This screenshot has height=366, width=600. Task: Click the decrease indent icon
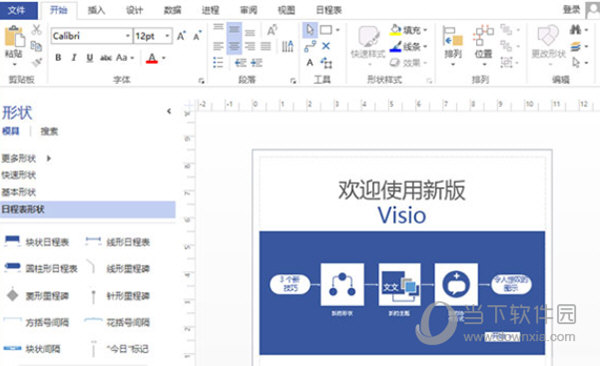click(240, 62)
